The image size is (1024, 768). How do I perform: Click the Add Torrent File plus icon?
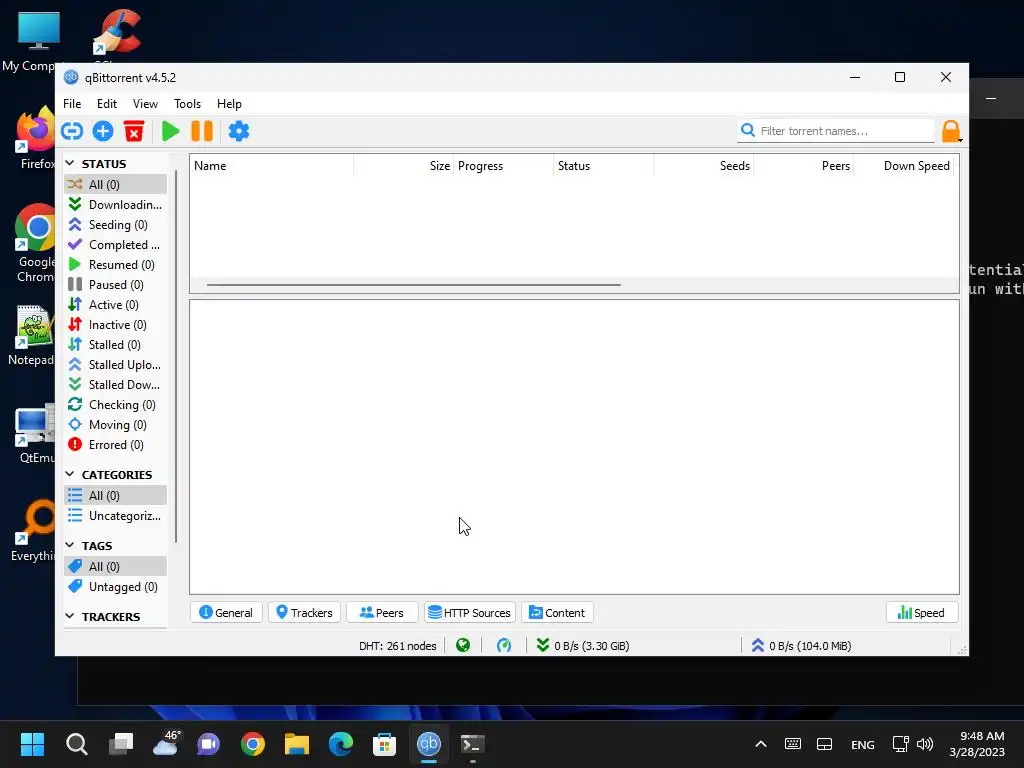coord(103,131)
